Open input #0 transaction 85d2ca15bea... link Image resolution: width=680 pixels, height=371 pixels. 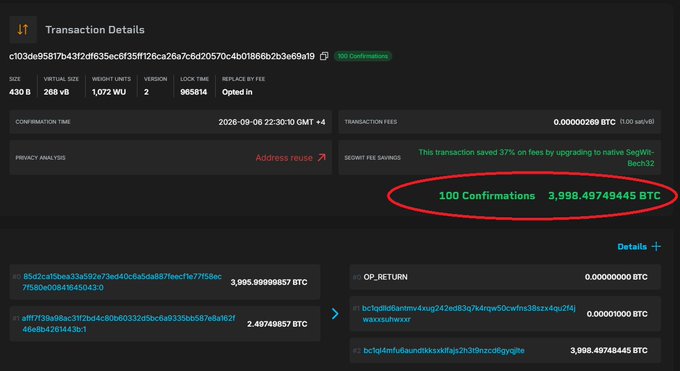coord(122,282)
